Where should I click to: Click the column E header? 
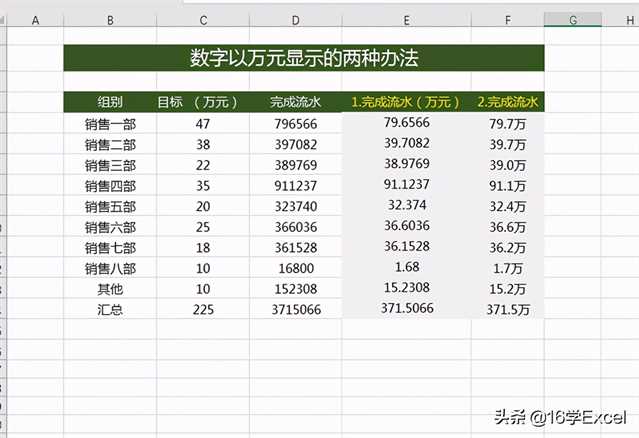(406, 20)
